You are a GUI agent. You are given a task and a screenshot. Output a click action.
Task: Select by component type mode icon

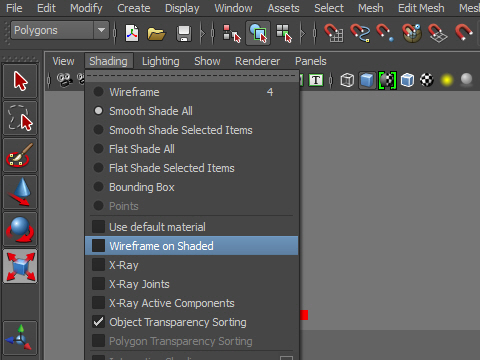284,33
